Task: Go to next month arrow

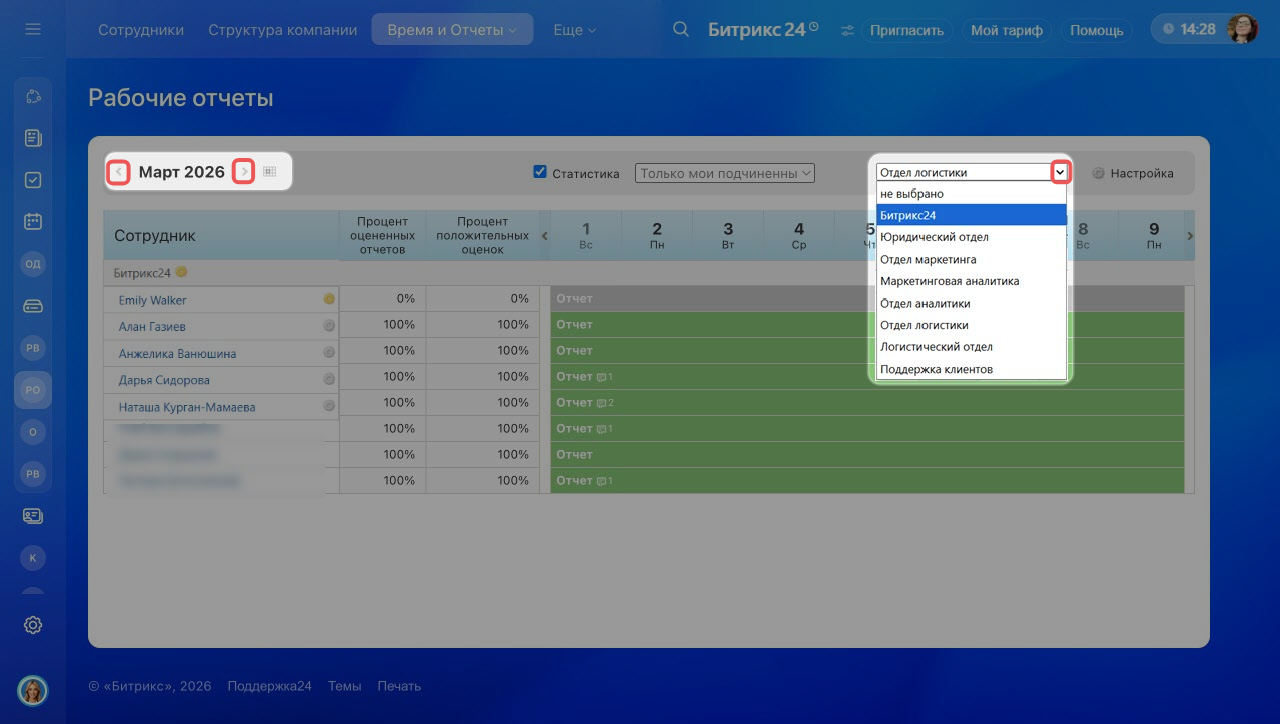Action: 244,172
